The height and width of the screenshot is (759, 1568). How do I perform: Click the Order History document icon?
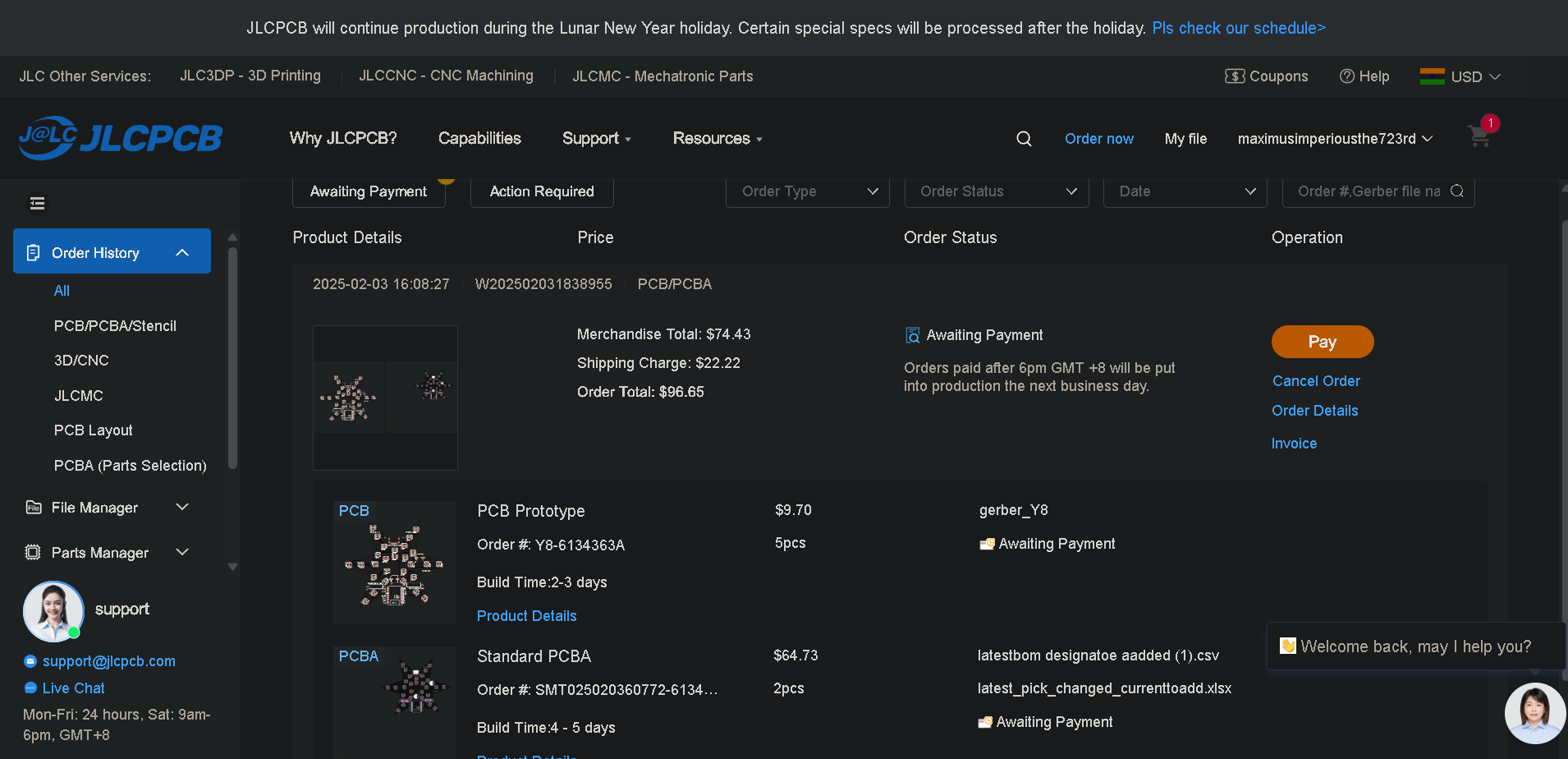pyautogui.click(x=33, y=253)
